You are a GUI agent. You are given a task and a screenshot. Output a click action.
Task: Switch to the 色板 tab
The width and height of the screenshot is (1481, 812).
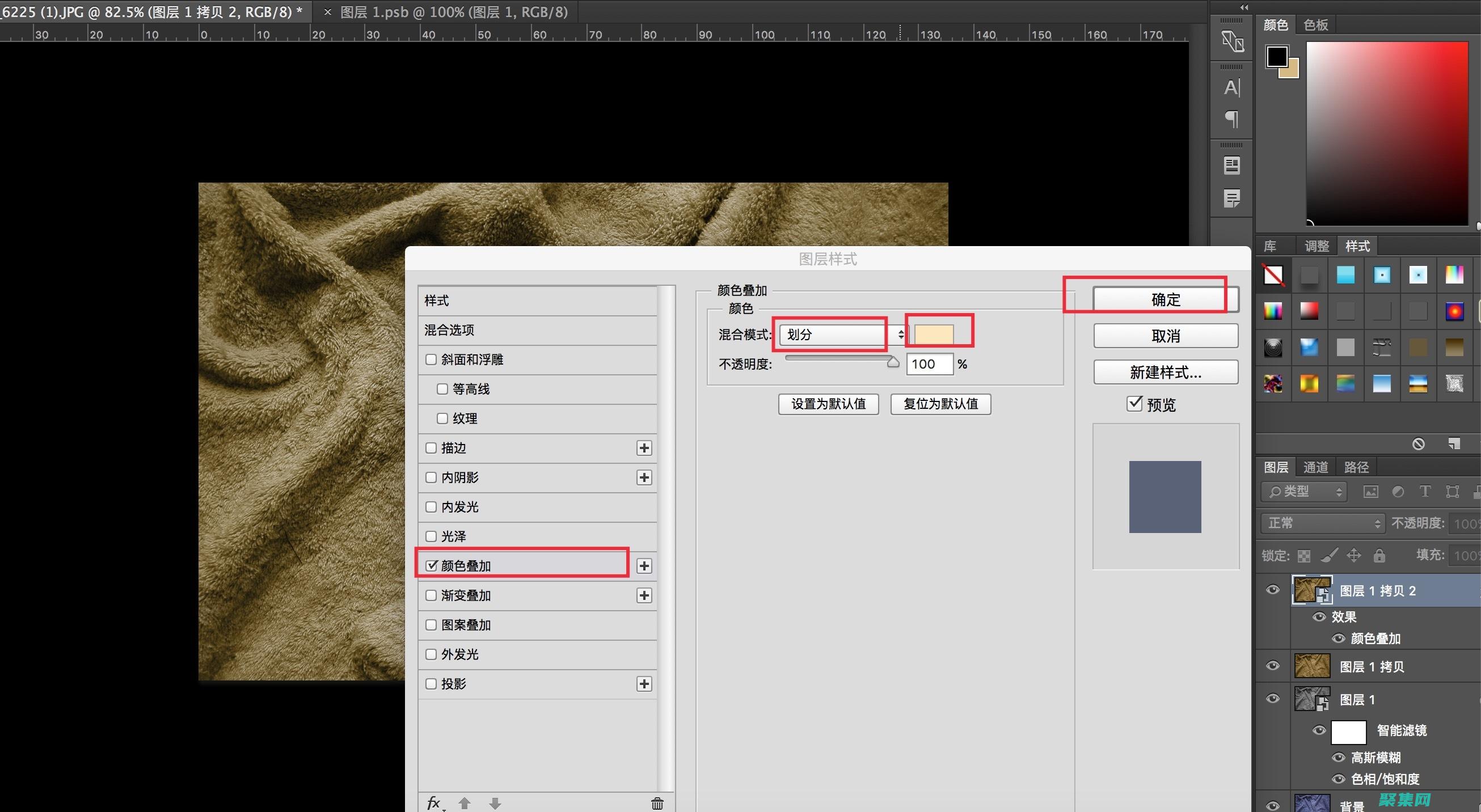pyautogui.click(x=1315, y=25)
